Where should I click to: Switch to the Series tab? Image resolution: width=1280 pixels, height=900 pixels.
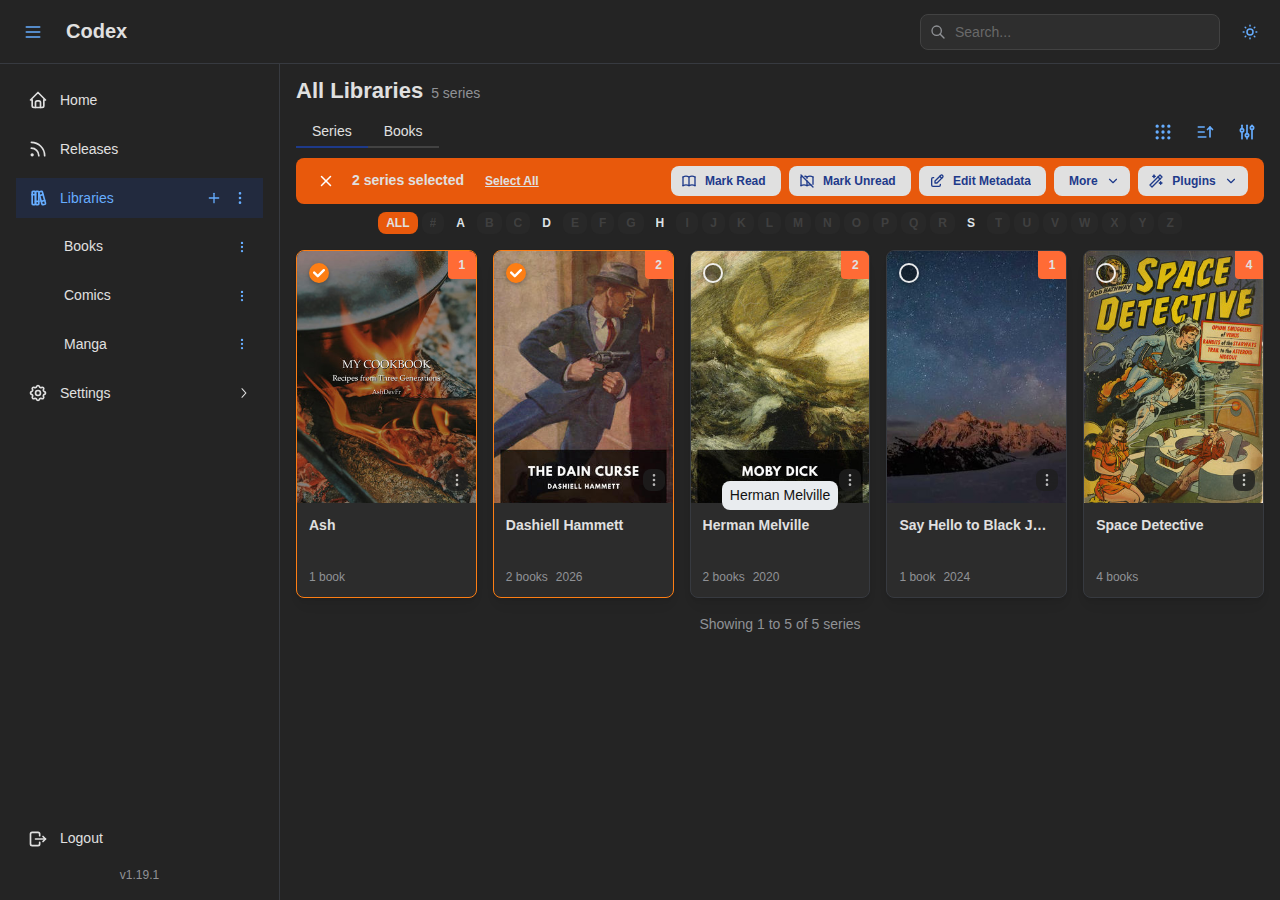[332, 131]
